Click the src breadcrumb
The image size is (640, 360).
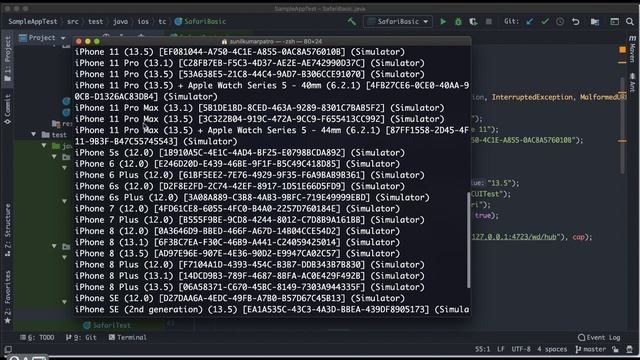click(x=73, y=22)
